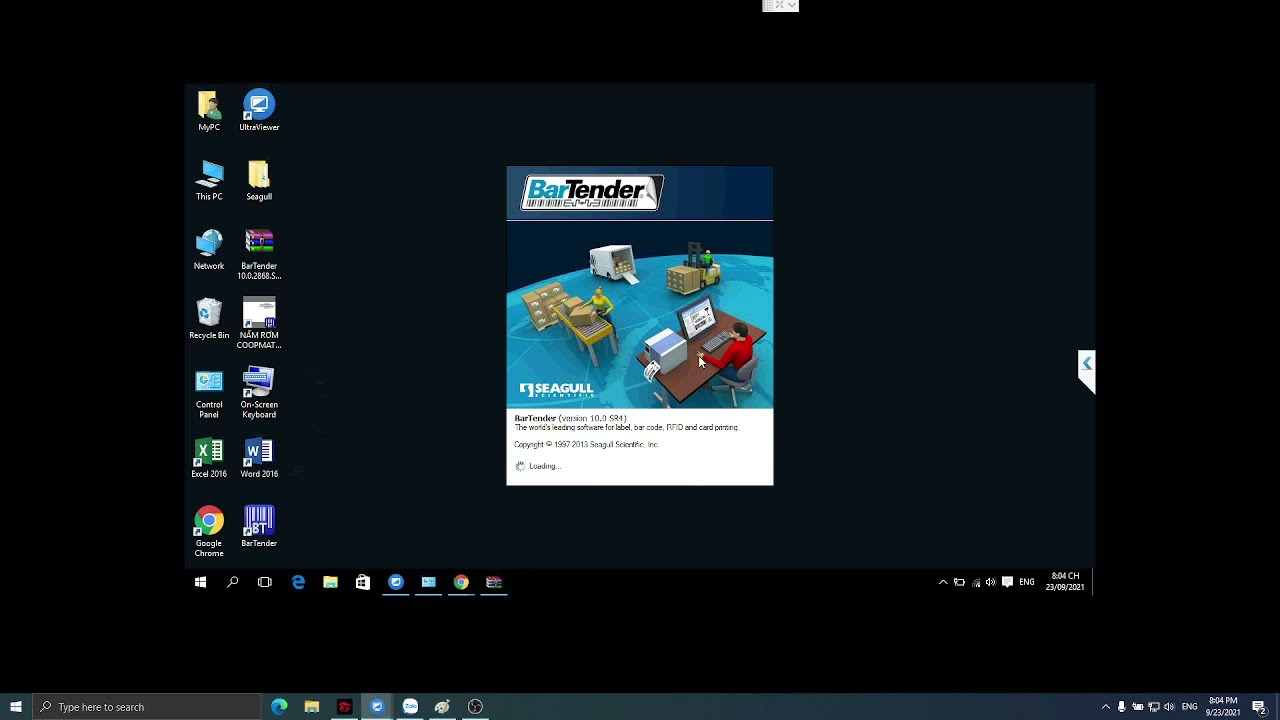The height and width of the screenshot is (720, 1280).
Task: Launch Word 2016 from desktop
Action: (x=259, y=458)
